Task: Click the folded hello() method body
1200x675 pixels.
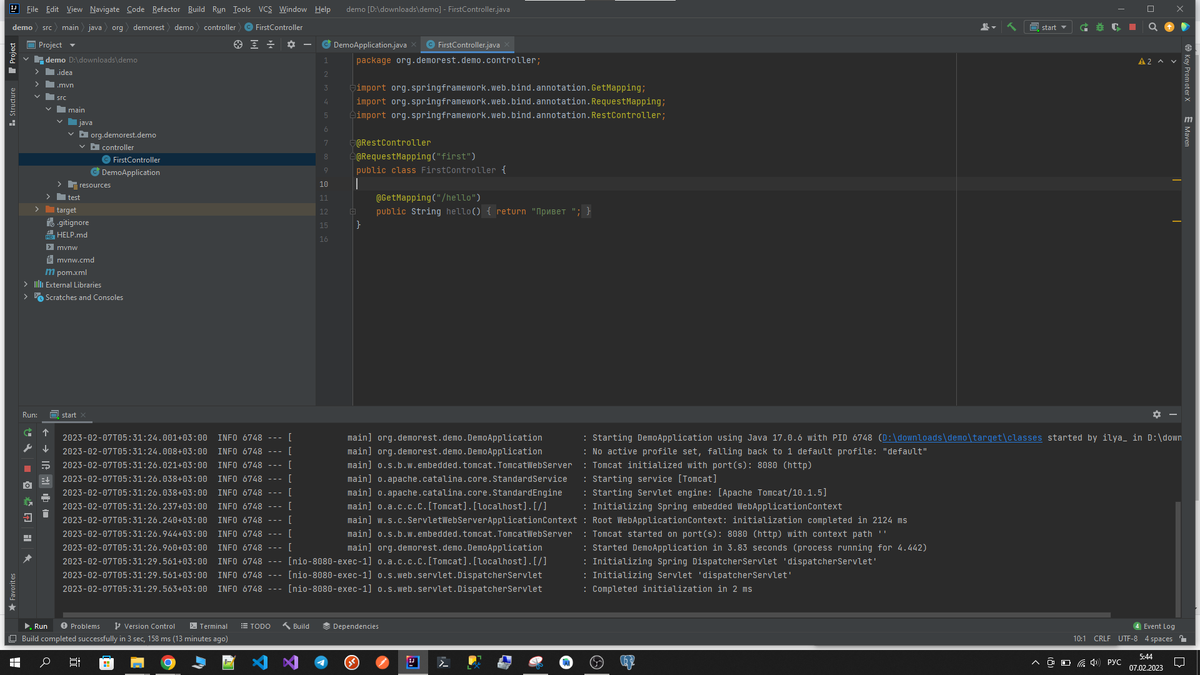Action: pos(538,212)
